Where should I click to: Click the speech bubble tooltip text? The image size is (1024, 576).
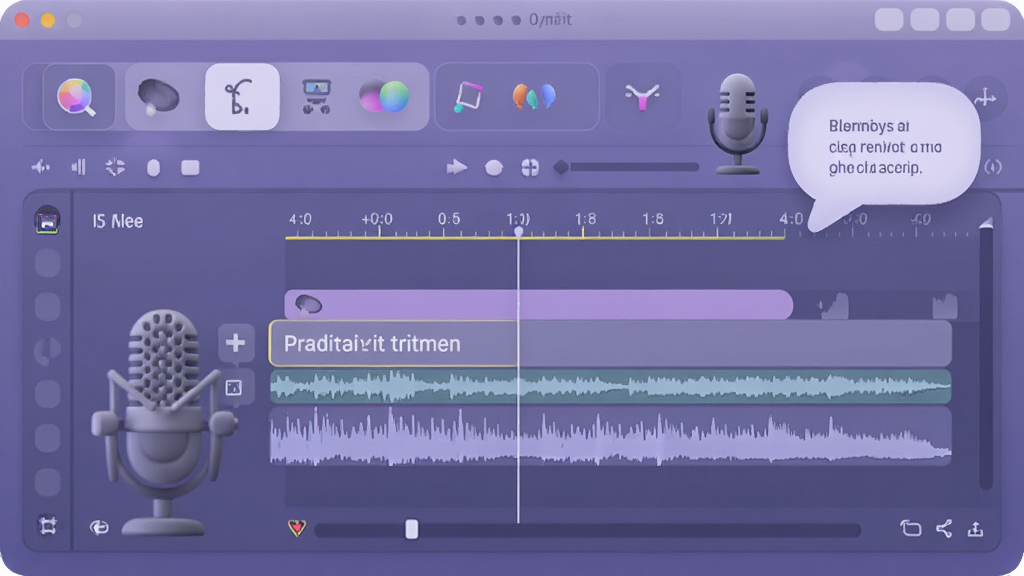click(885, 147)
